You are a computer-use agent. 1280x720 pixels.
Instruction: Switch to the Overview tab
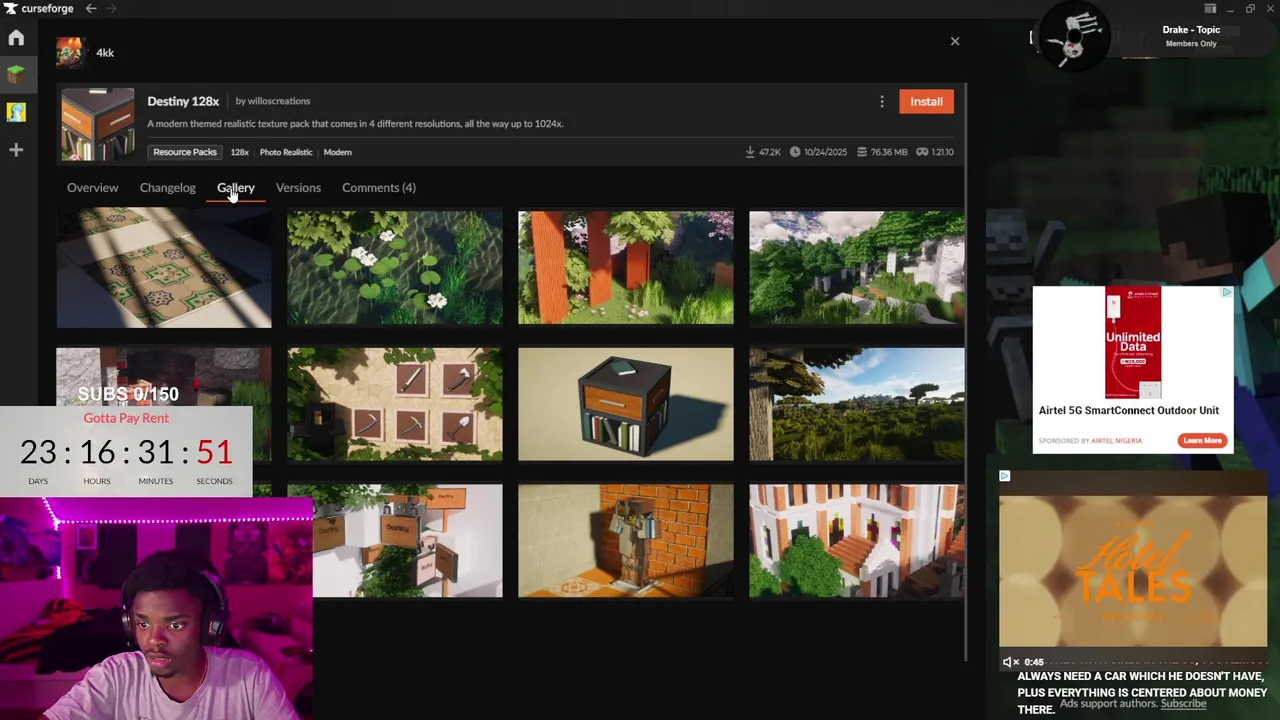(92, 188)
